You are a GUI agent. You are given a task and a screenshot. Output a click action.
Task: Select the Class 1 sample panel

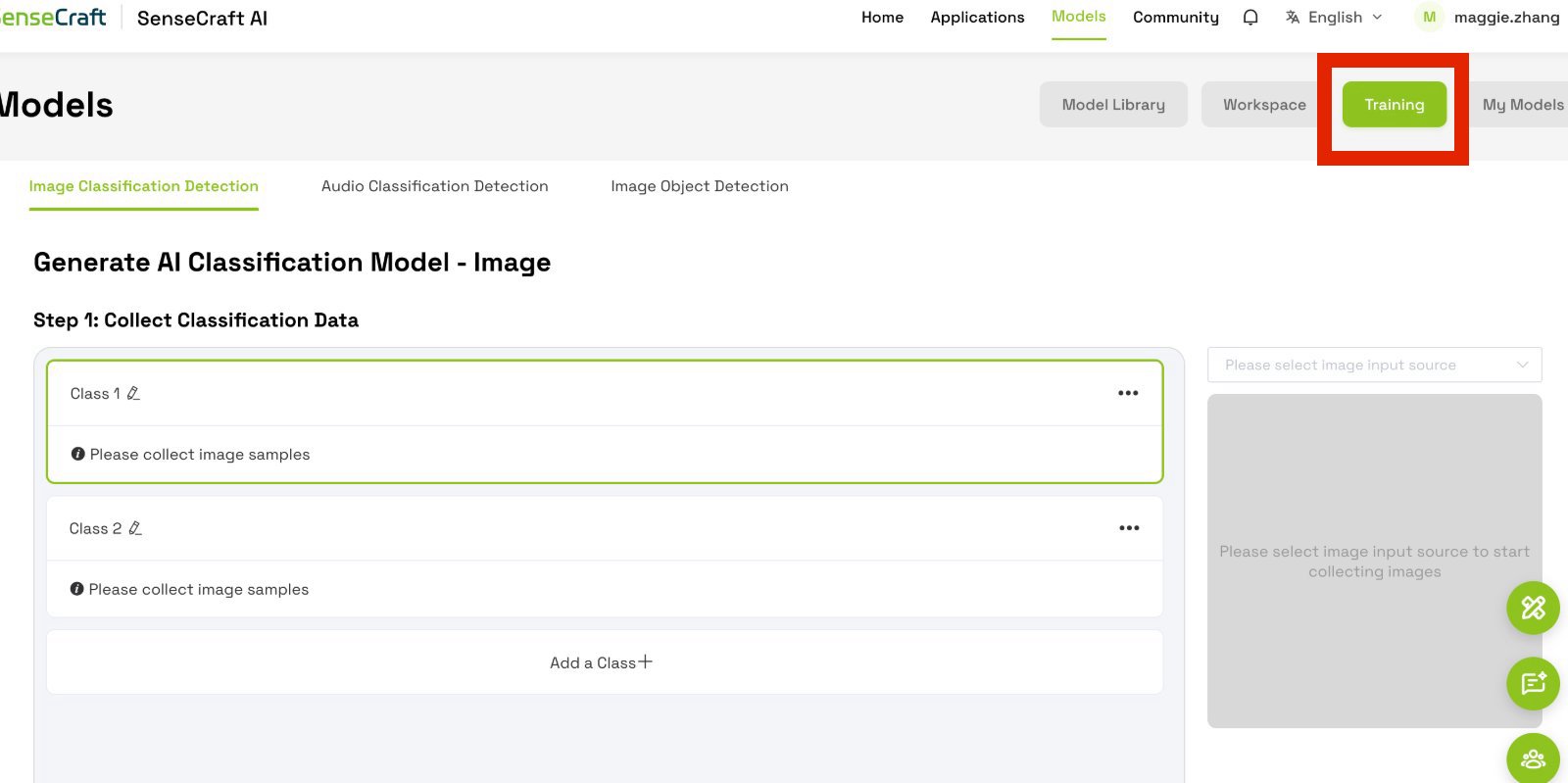[605, 422]
